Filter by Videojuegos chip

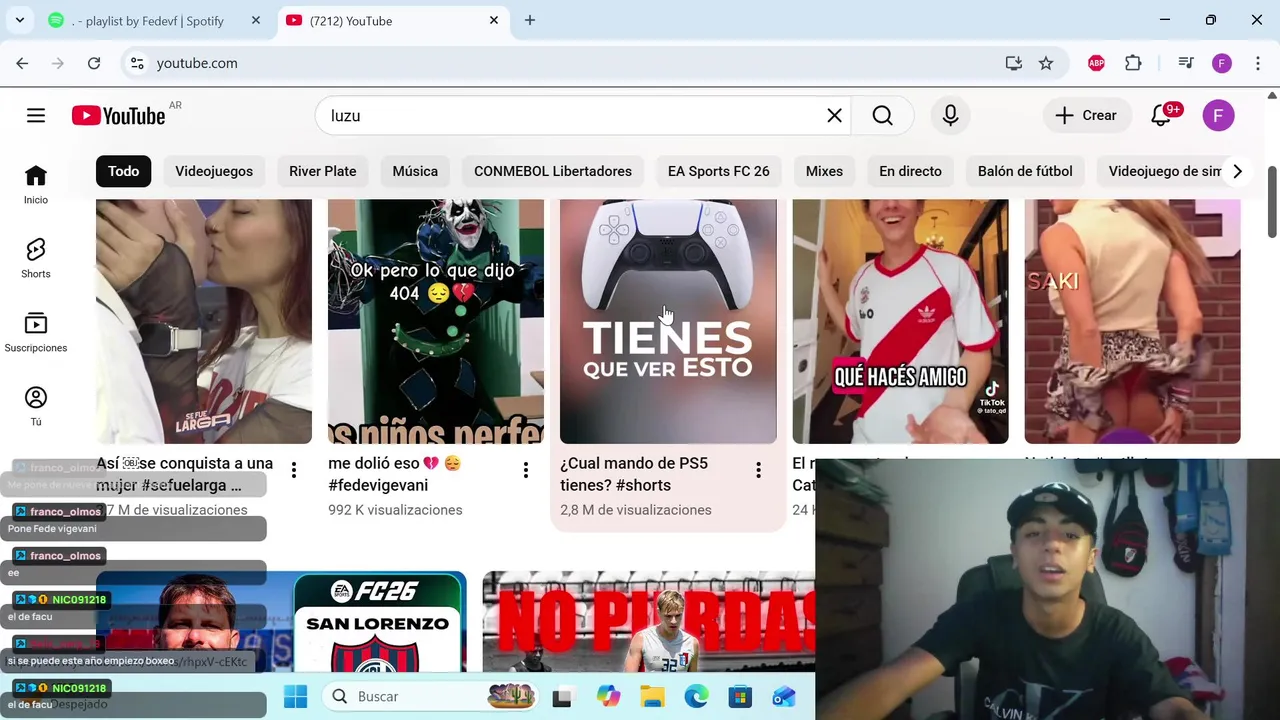point(214,171)
